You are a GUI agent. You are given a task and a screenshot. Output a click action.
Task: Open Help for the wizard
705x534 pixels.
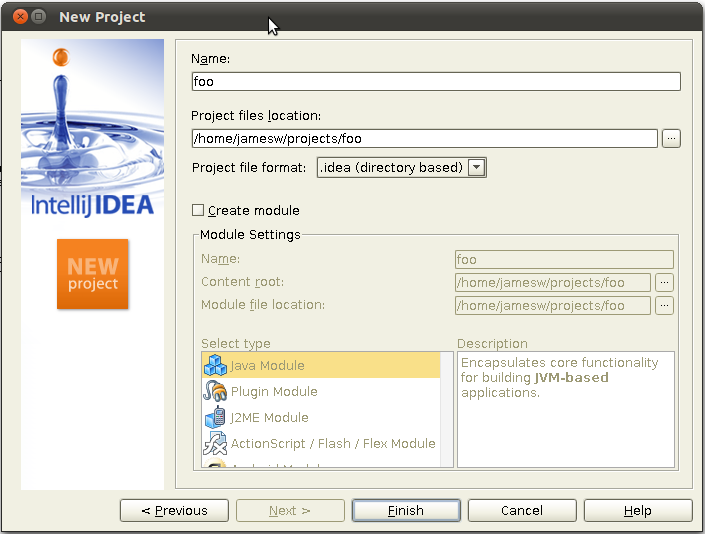pyautogui.click(x=637, y=511)
